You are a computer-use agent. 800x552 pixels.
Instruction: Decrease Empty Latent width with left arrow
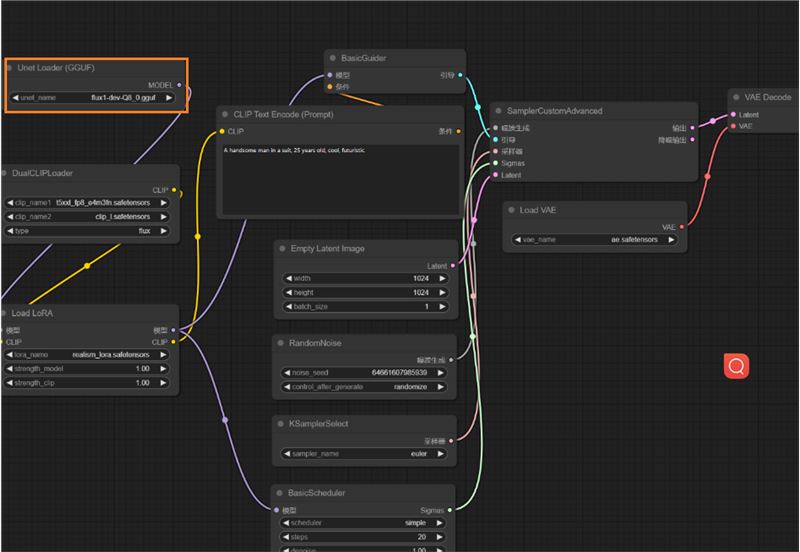tap(289, 278)
